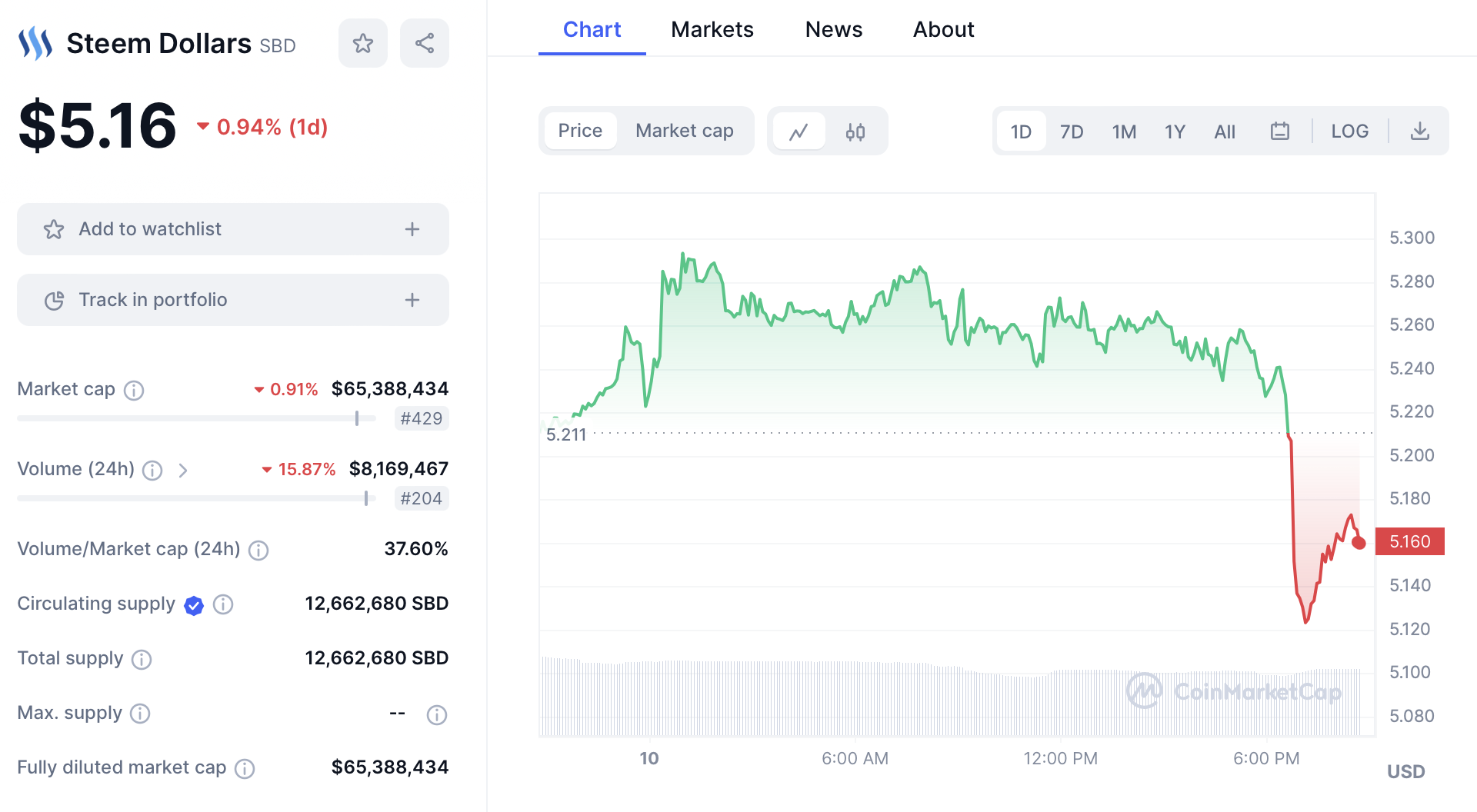1477x812 pixels.
Task: Switch to the candlestick chart icon
Action: 855,131
